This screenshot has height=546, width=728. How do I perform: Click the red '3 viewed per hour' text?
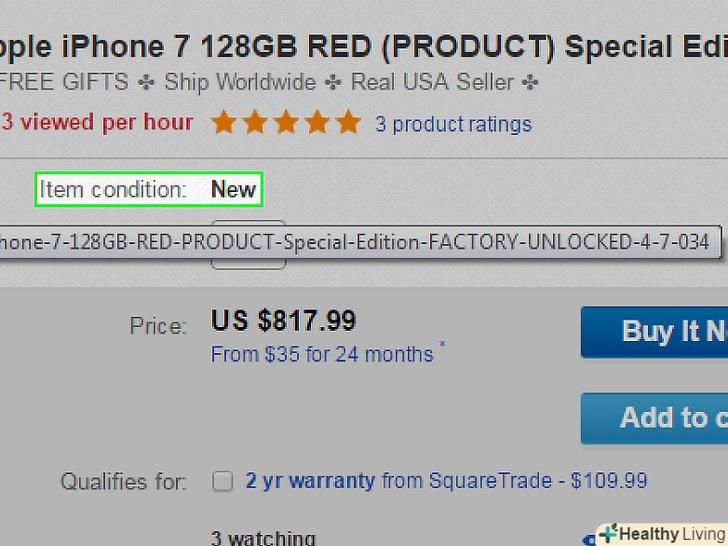97,123
